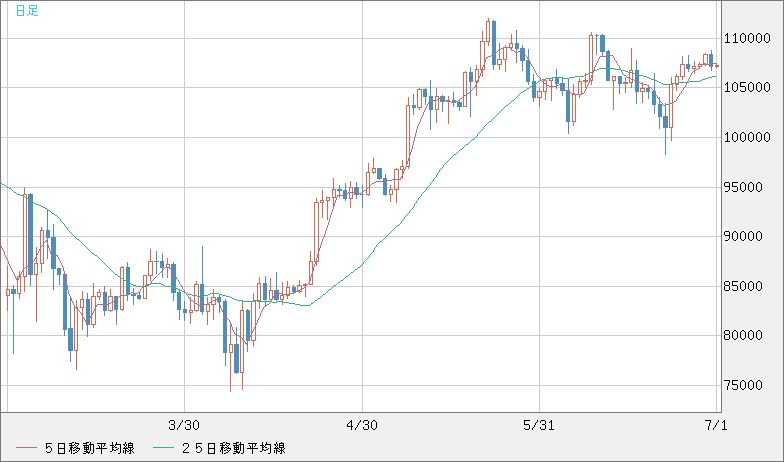Viewport: 784px width, 462px height.
Task: Click the 110000 price axis label
Action: point(747,38)
